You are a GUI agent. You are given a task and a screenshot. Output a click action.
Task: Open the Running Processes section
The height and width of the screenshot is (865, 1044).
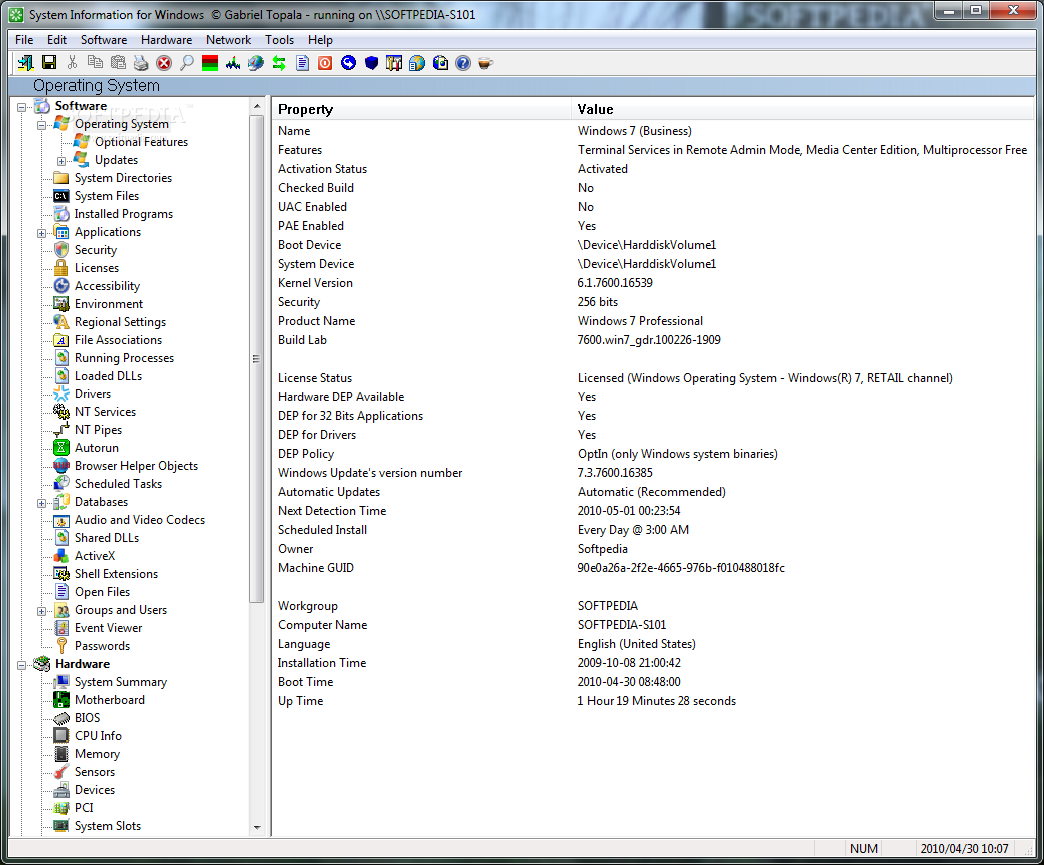coord(122,357)
